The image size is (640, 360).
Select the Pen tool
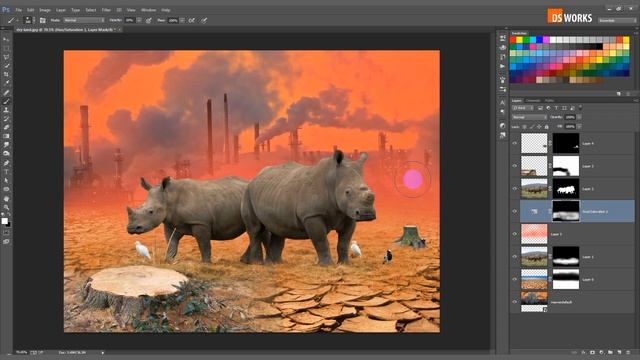6,163
